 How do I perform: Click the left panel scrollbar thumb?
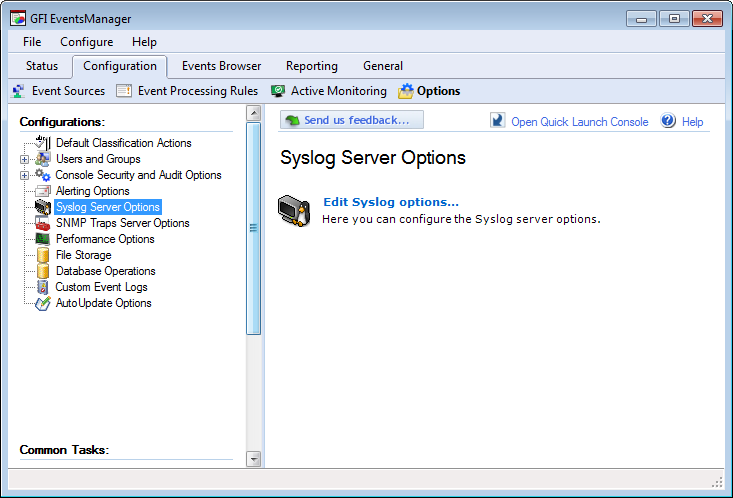(x=253, y=228)
